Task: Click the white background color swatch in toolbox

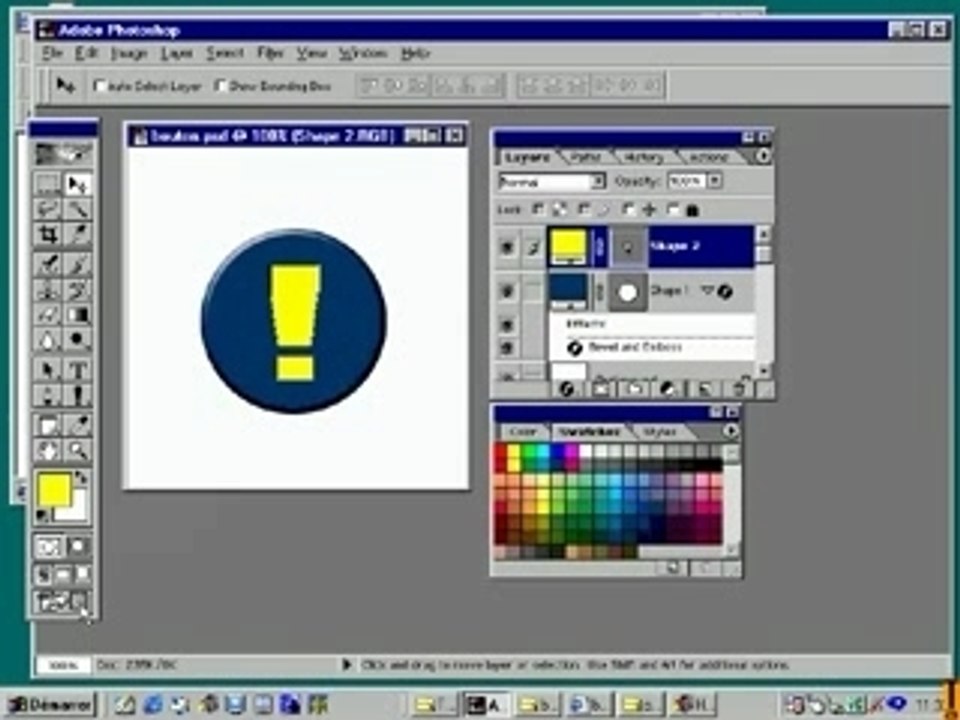Action: pos(78,512)
